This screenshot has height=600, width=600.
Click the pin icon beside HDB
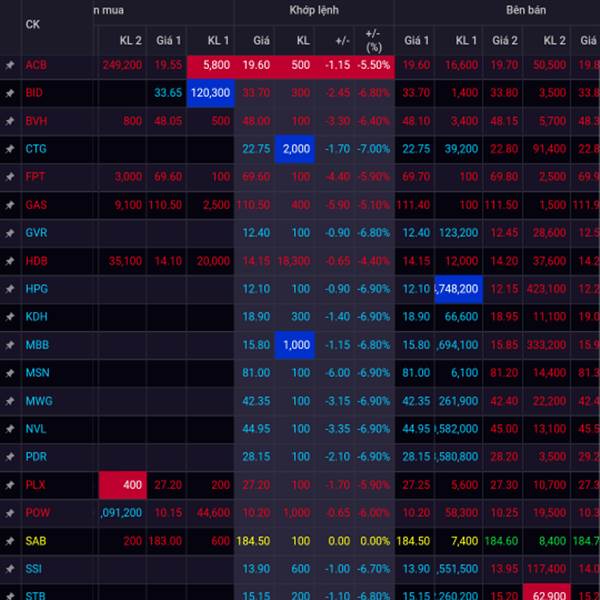[x=10, y=261]
